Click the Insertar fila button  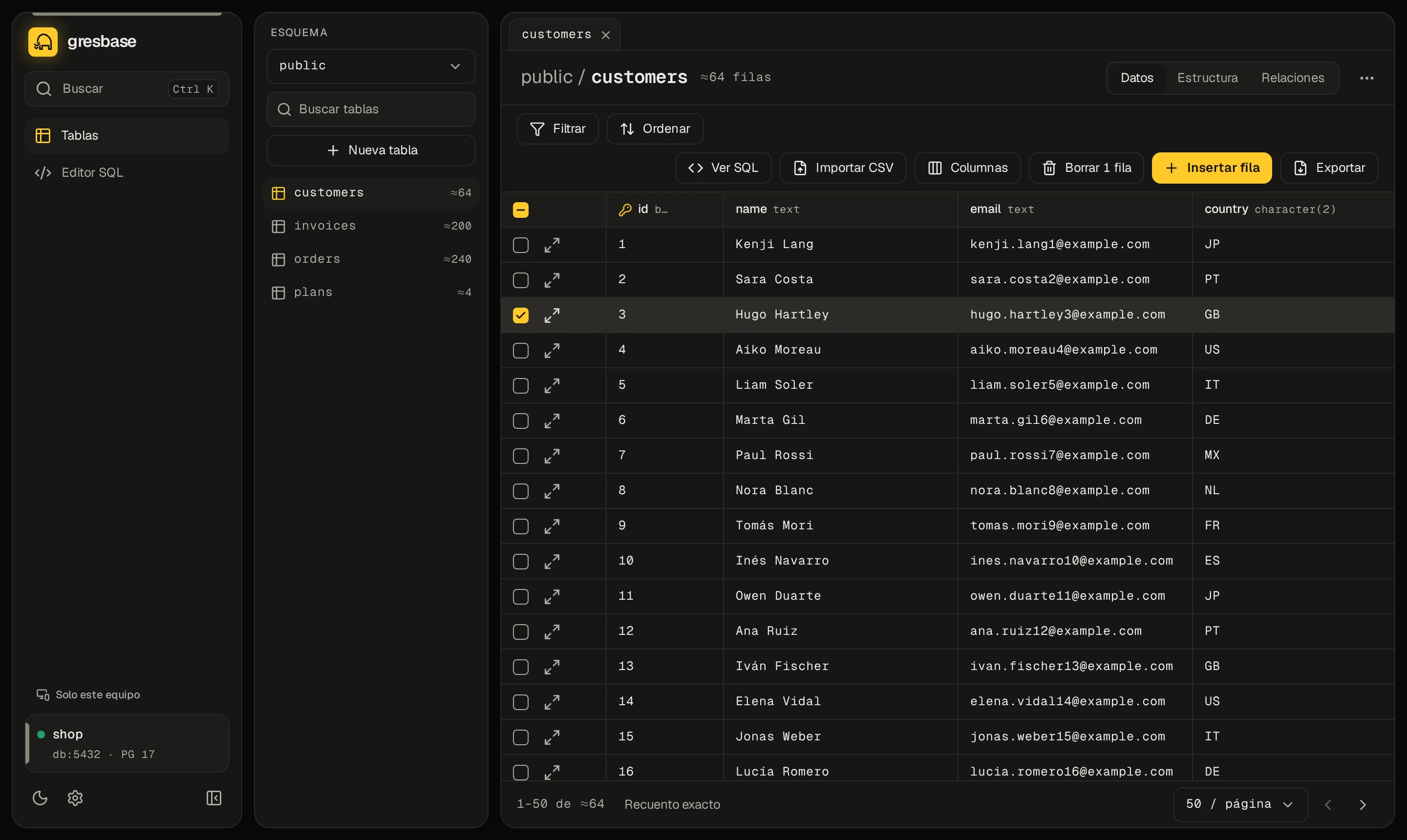[1212, 168]
